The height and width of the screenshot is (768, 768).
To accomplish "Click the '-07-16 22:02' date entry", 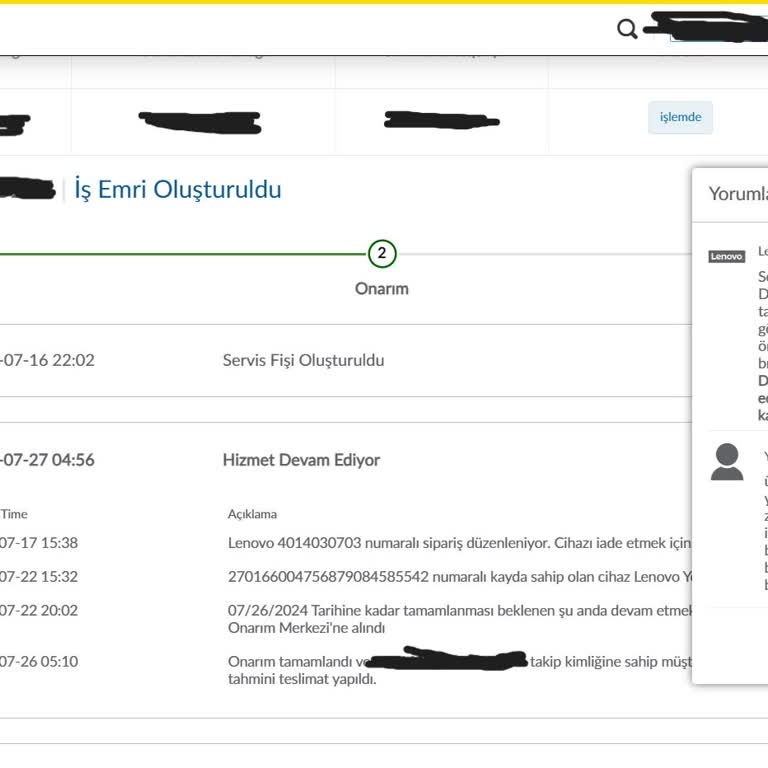I will pyautogui.click(x=47, y=360).
